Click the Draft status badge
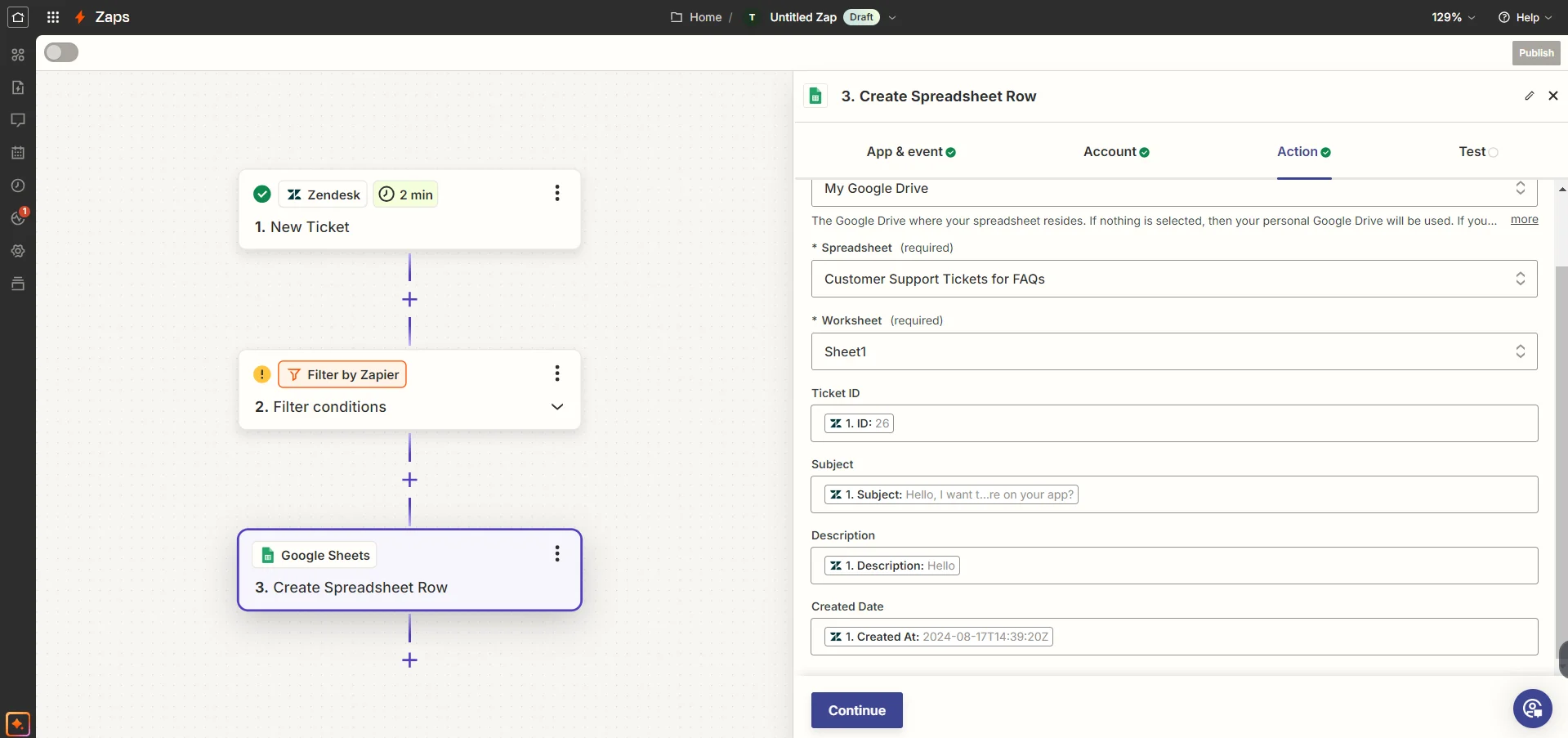Screen dimensions: 1568x738 (861, 17)
